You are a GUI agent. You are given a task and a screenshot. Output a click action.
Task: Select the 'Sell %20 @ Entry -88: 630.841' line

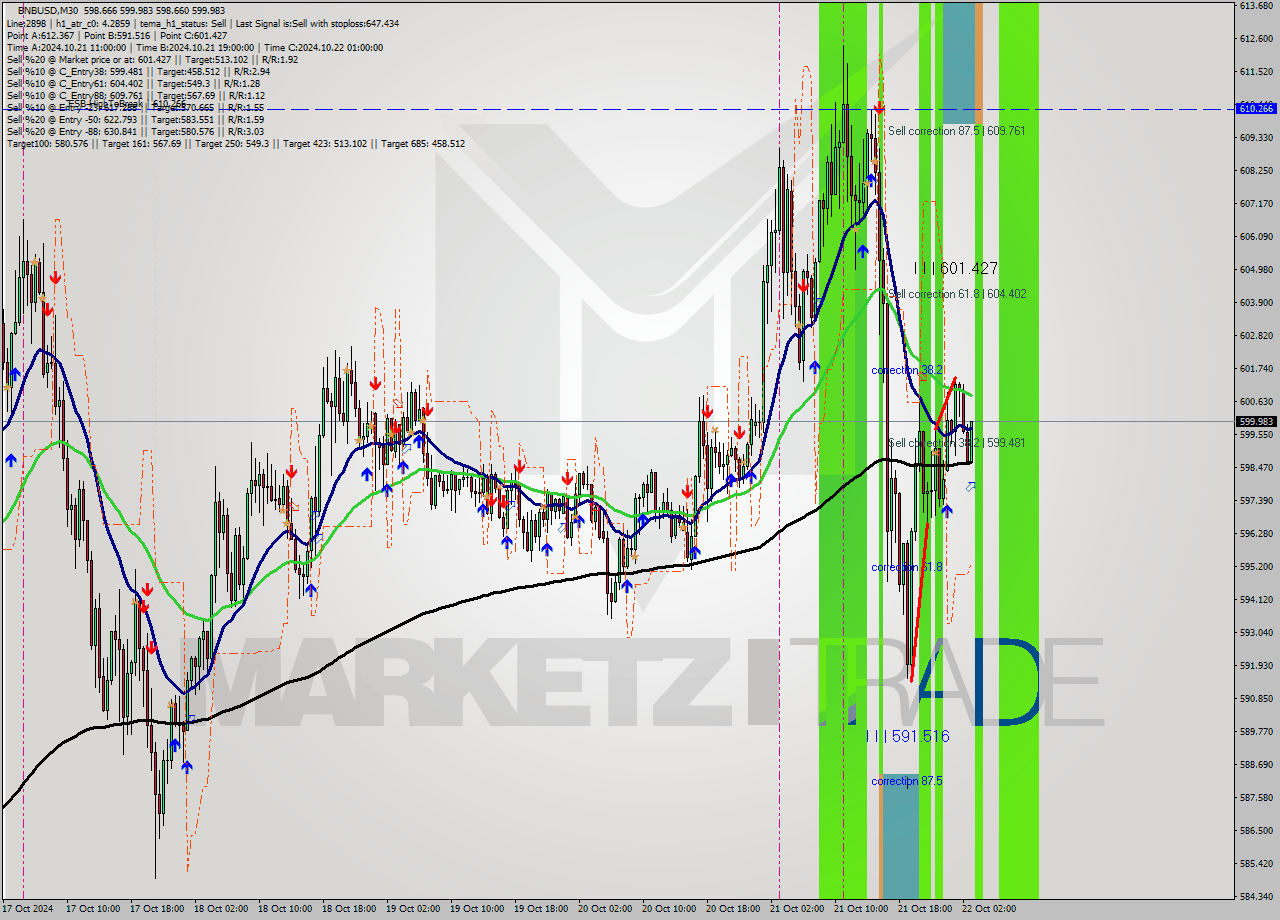(x=135, y=131)
